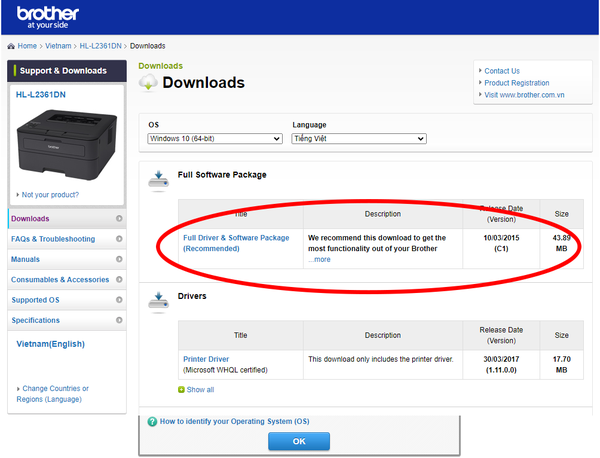600x458 pixels.
Task: Click arrow icon next to FAQs & Troubleshooting
Action: coord(119,239)
